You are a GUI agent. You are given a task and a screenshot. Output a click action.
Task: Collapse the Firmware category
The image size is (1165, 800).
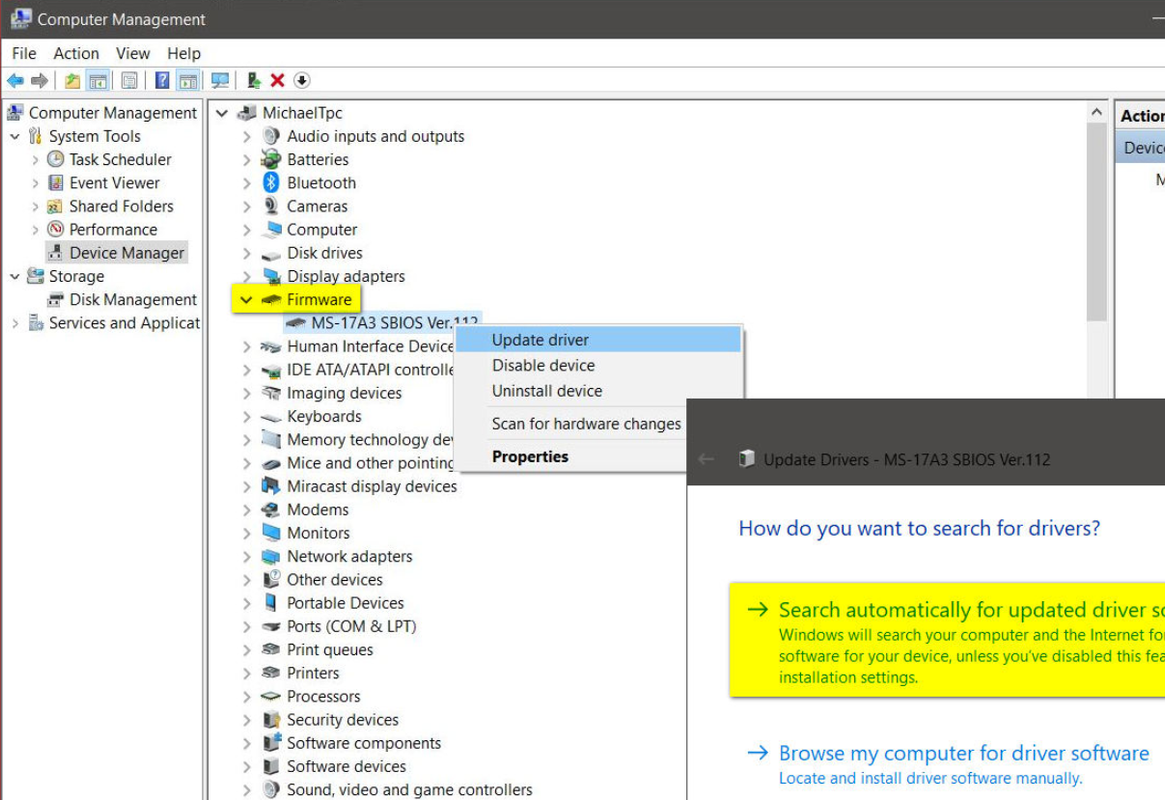point(246,299)
